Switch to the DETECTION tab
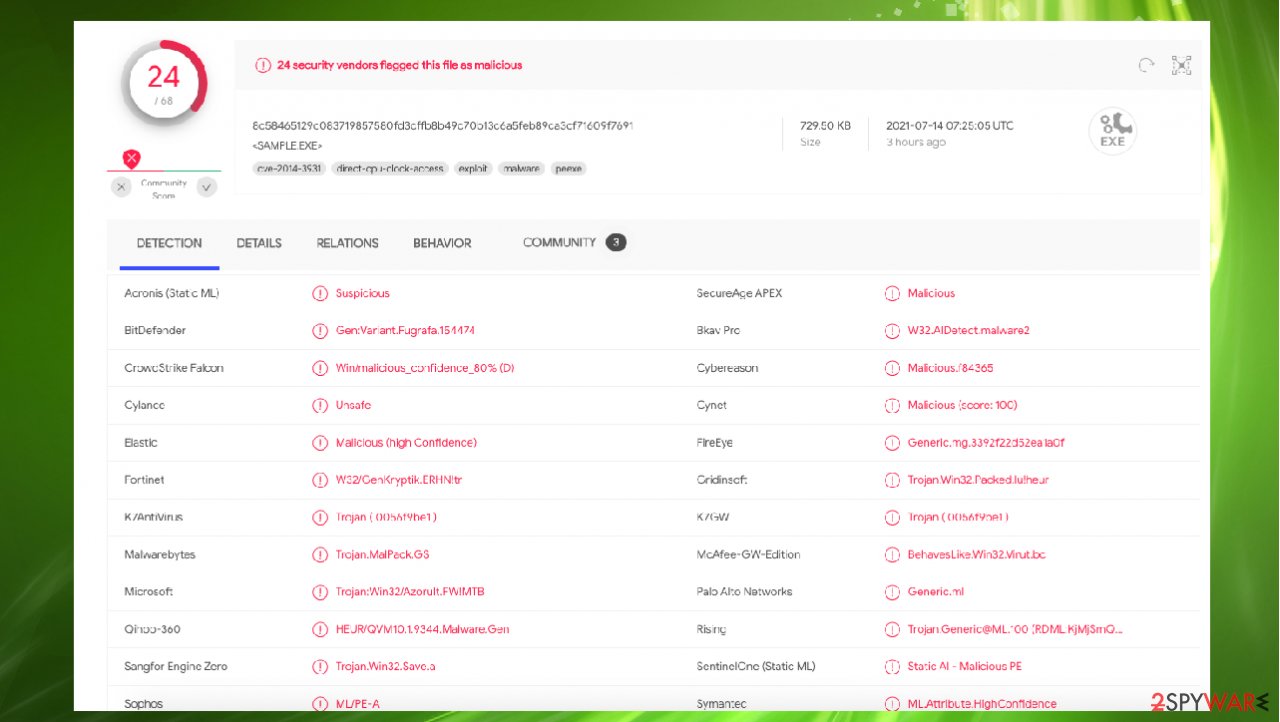The width and height of the screenshot is (1280, 722). point(169,243)
